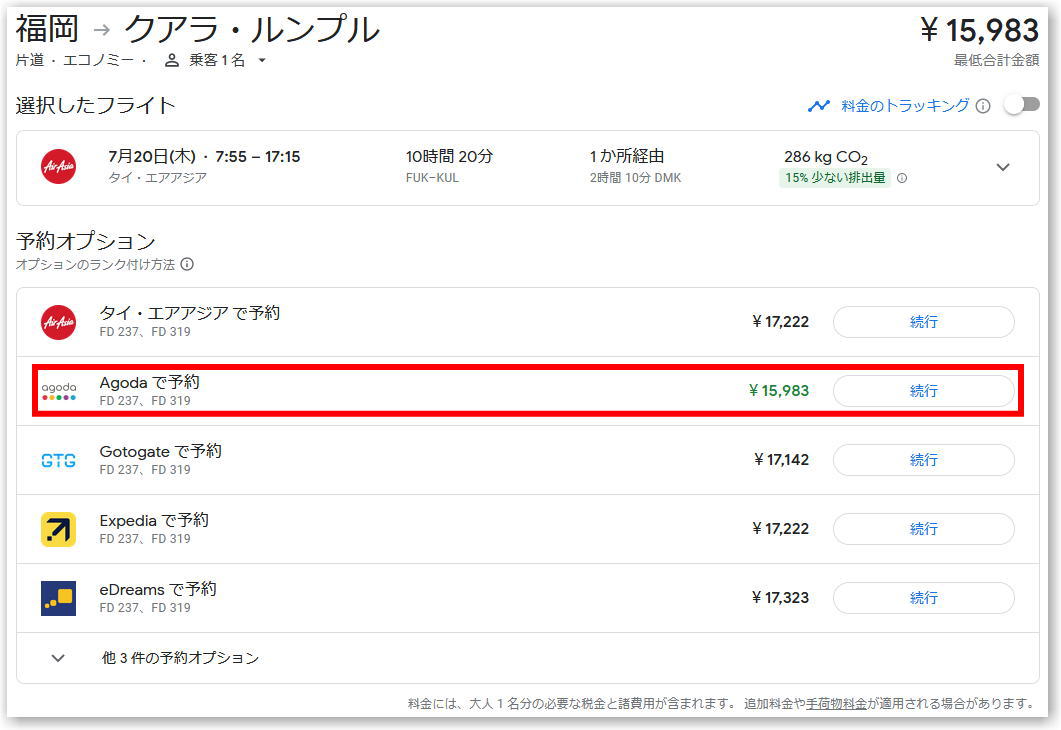Viewport: 1061px width, 730px height.
Task: Open info icon next to 料金のトラッキング
Action: pyautogui.click(x=983, y=106)
